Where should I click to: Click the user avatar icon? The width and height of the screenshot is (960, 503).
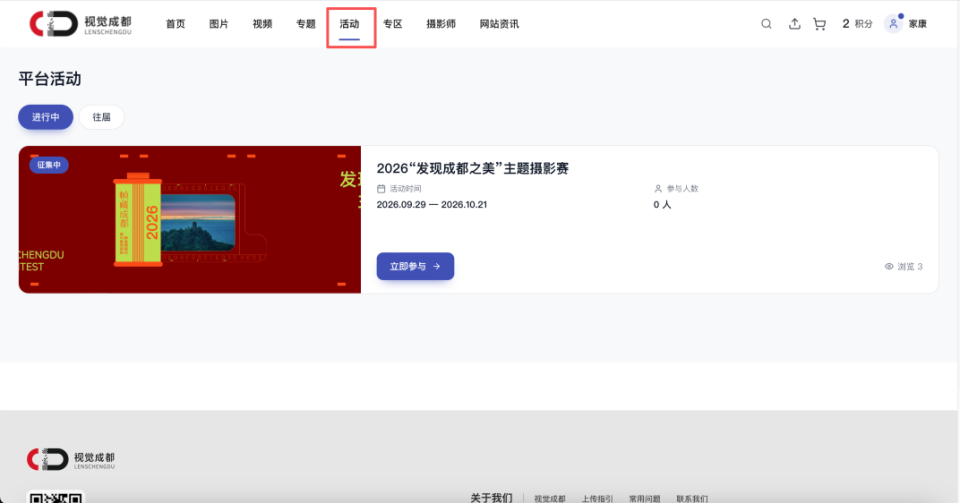click(x=893, y=24)
